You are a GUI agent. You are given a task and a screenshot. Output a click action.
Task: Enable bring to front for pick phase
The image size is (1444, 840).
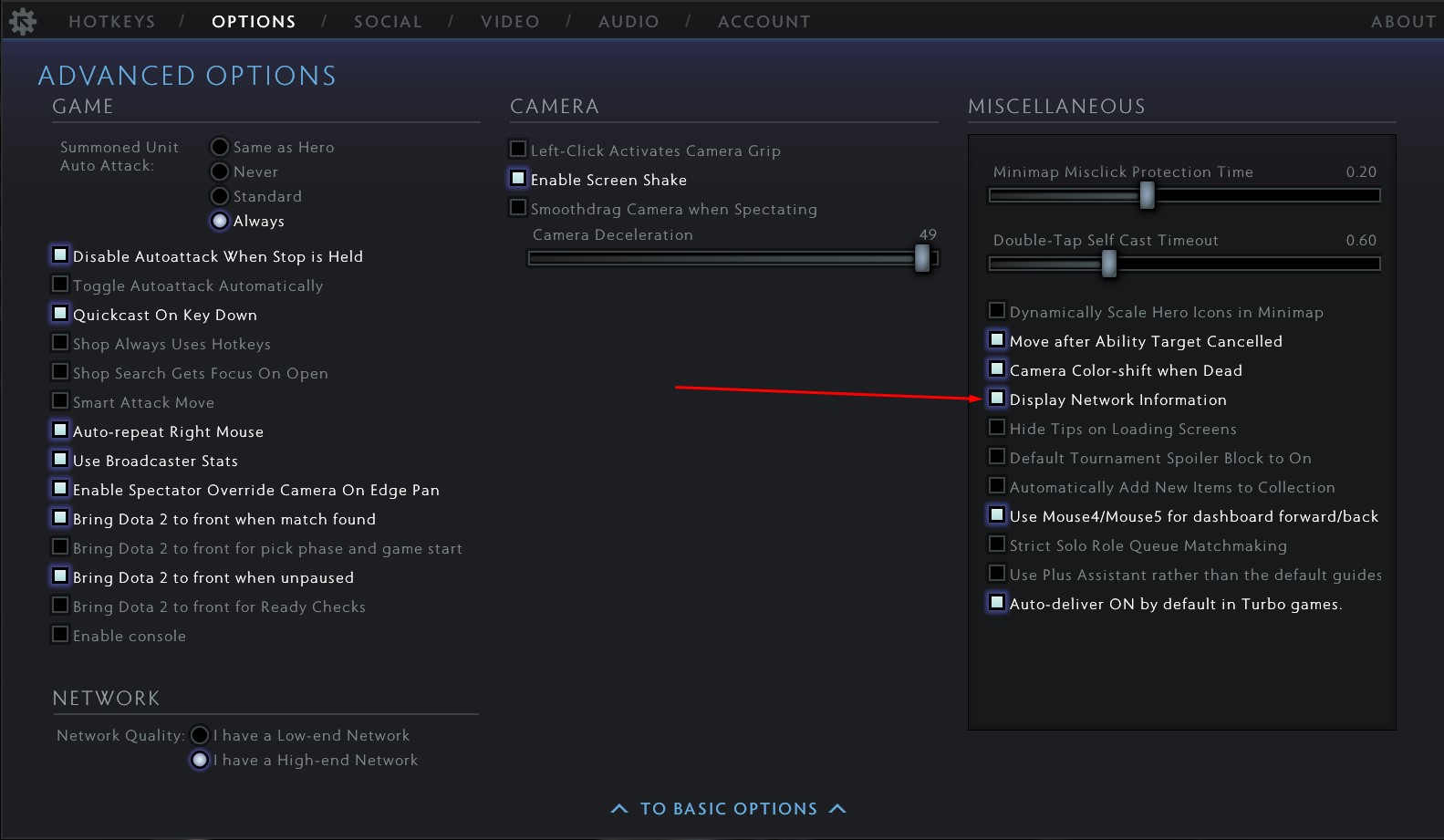pyautogui.click(x=60, y=547)
